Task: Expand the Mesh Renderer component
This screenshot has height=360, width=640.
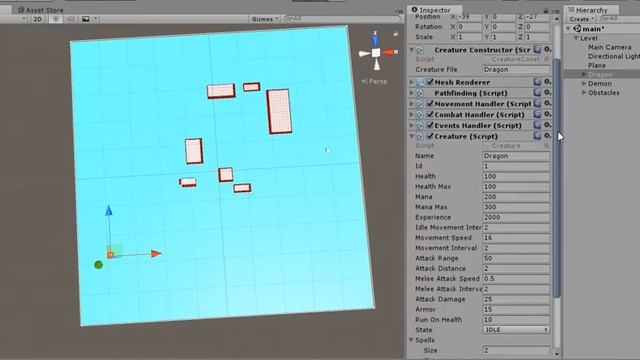Action: [x=411, y=82]
